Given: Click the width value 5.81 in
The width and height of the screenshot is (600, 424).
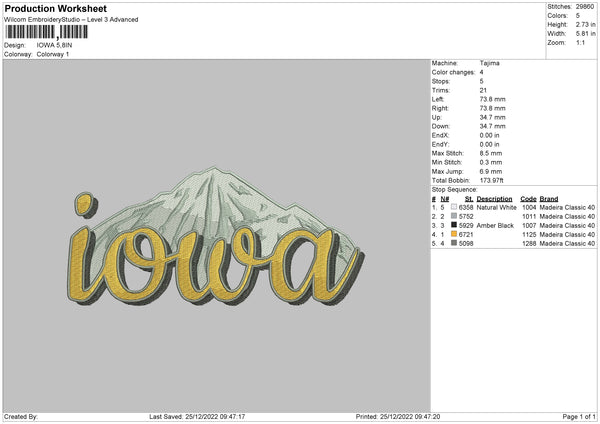Looking at the screenshot, I should pyautogui.click(x=586, y=34).
